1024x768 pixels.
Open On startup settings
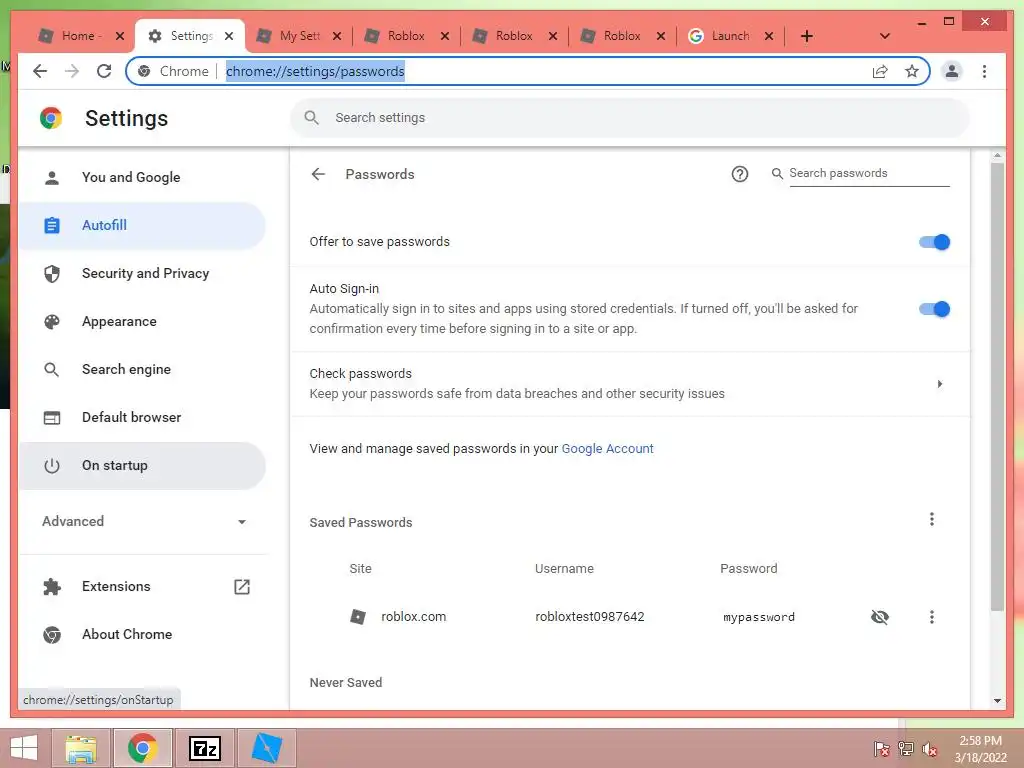(142, 466)
